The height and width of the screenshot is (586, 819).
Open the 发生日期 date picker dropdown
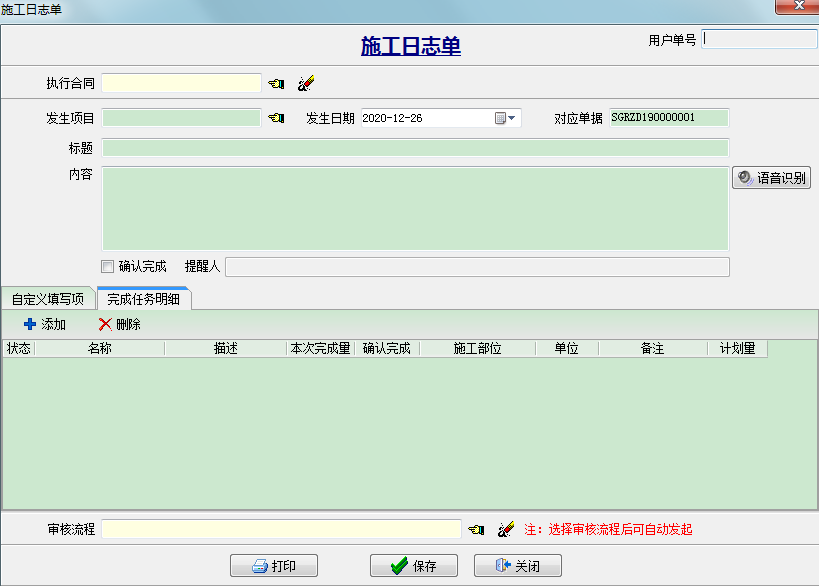[507, 118]
